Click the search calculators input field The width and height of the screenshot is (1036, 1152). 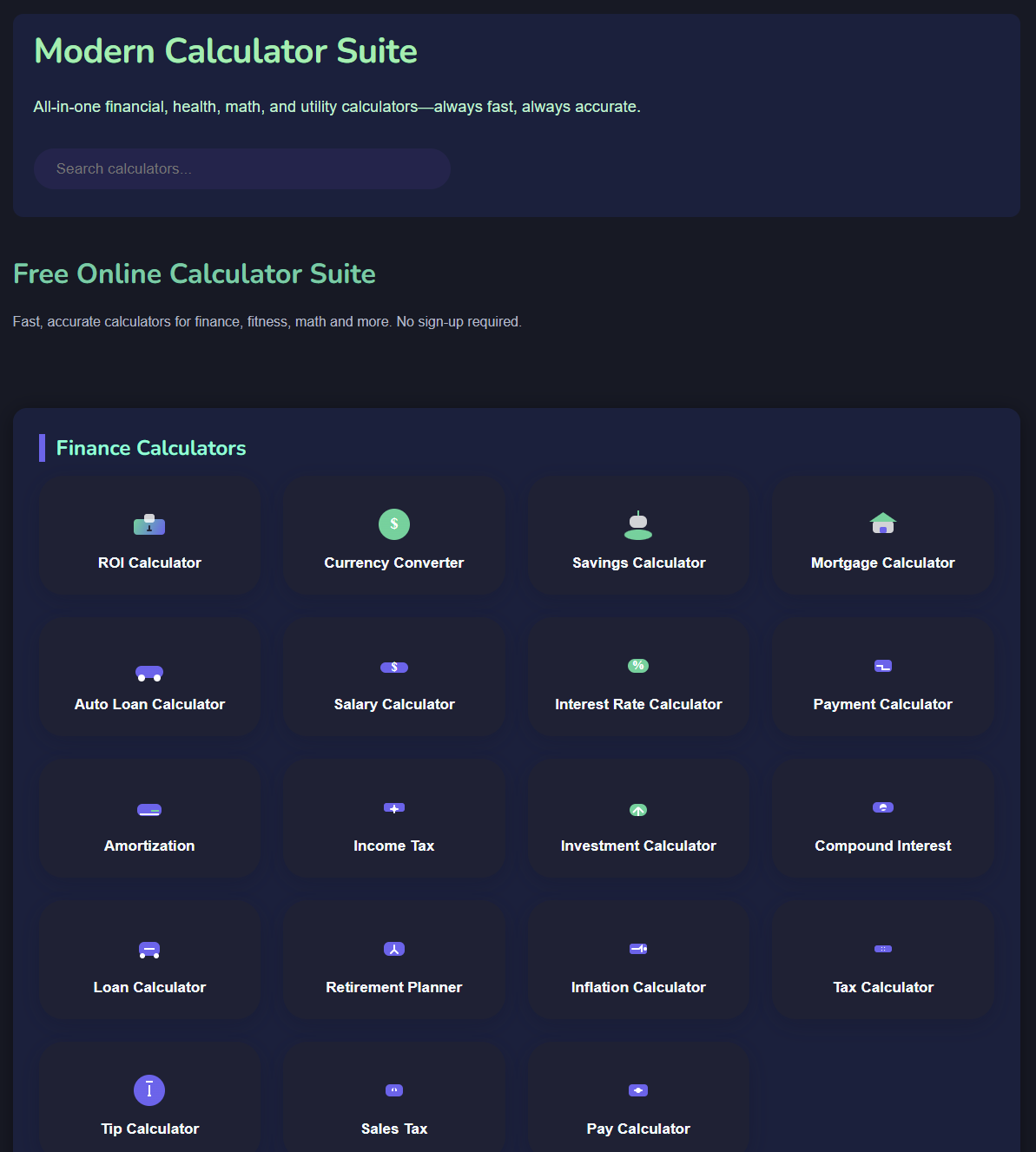click(241, 168)
